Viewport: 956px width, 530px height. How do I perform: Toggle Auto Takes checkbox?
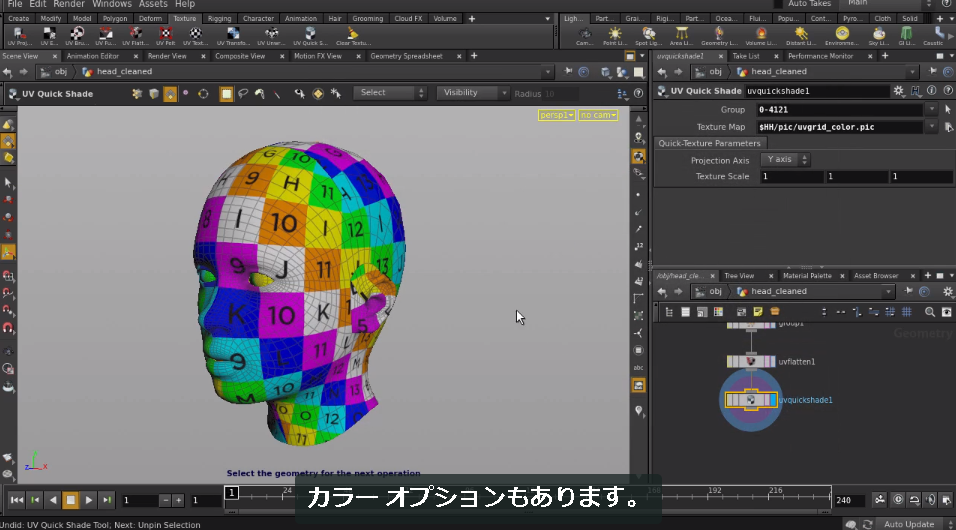778,4
